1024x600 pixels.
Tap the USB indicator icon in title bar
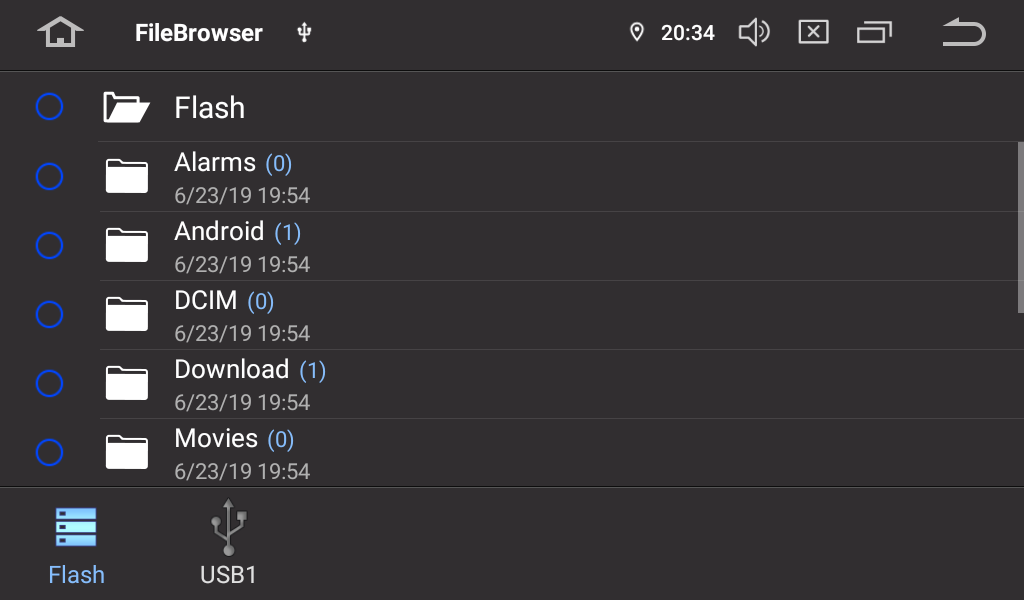pyautogui.click(x=305, y=33)
